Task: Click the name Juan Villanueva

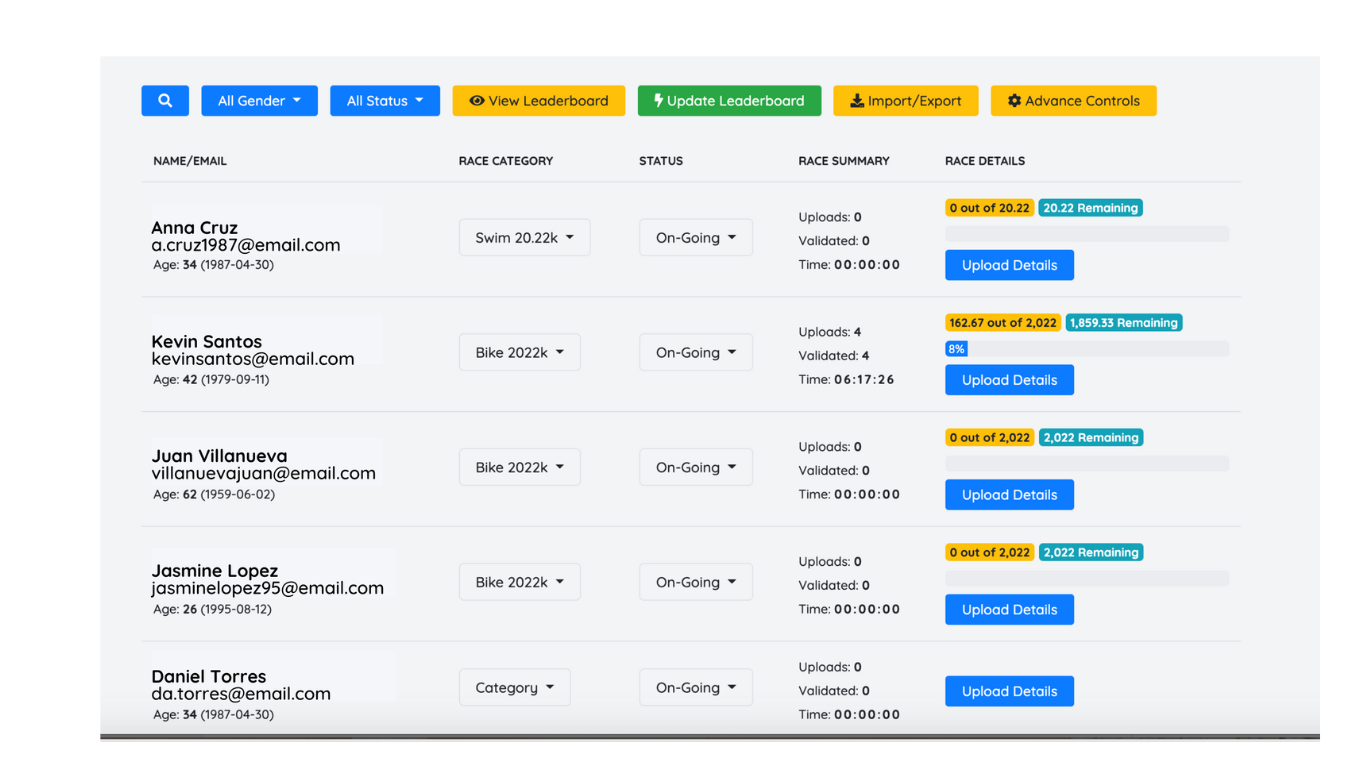Action: tap(220, 456)
